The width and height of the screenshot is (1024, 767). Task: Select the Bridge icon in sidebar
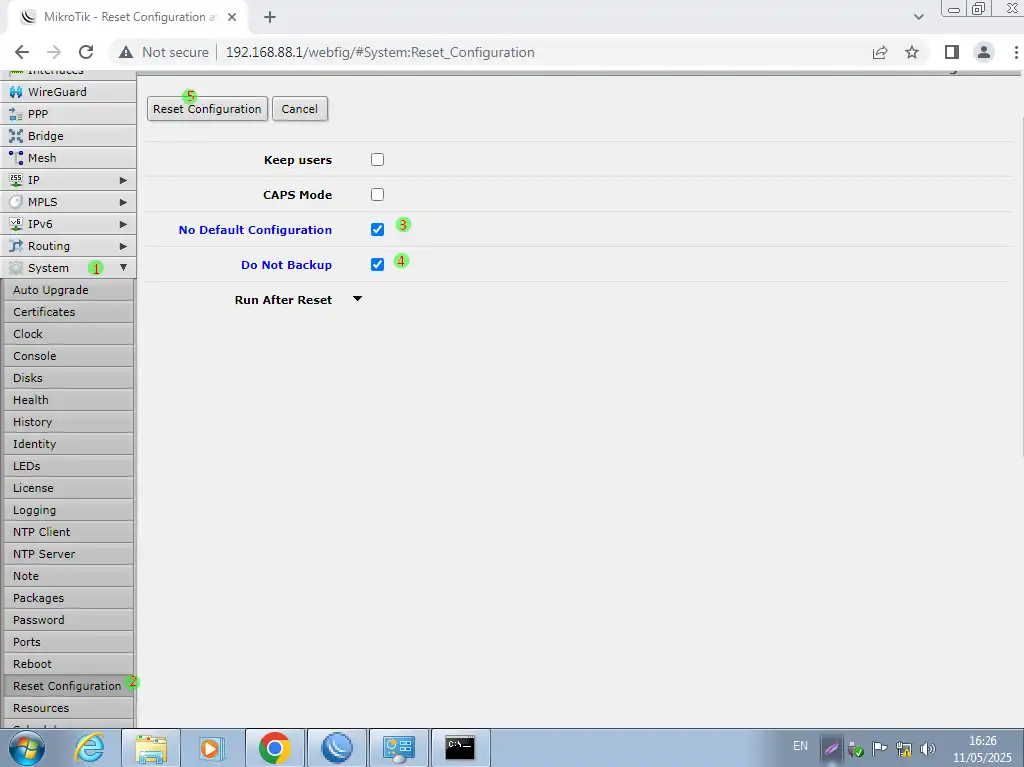[x=16, y=136]
